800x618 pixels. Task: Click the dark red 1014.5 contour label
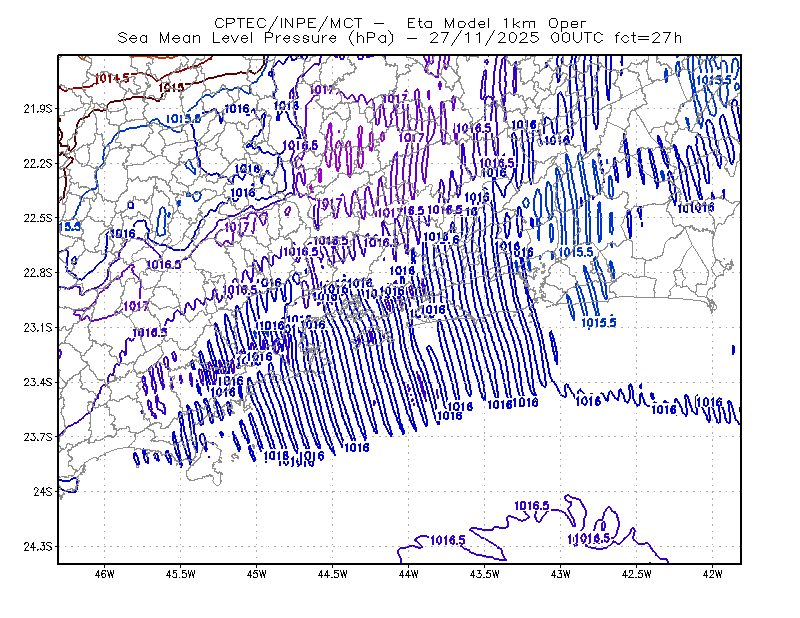click(x=114, y=78)
